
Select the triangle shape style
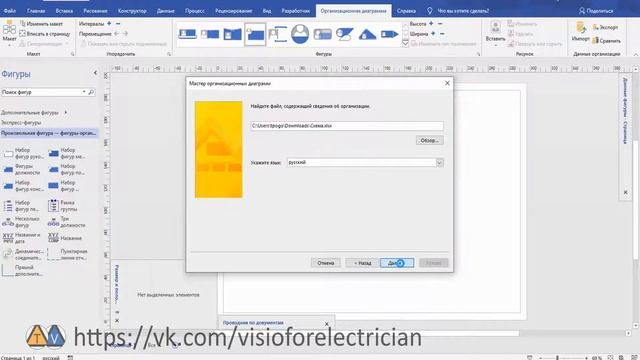point(367,34)
